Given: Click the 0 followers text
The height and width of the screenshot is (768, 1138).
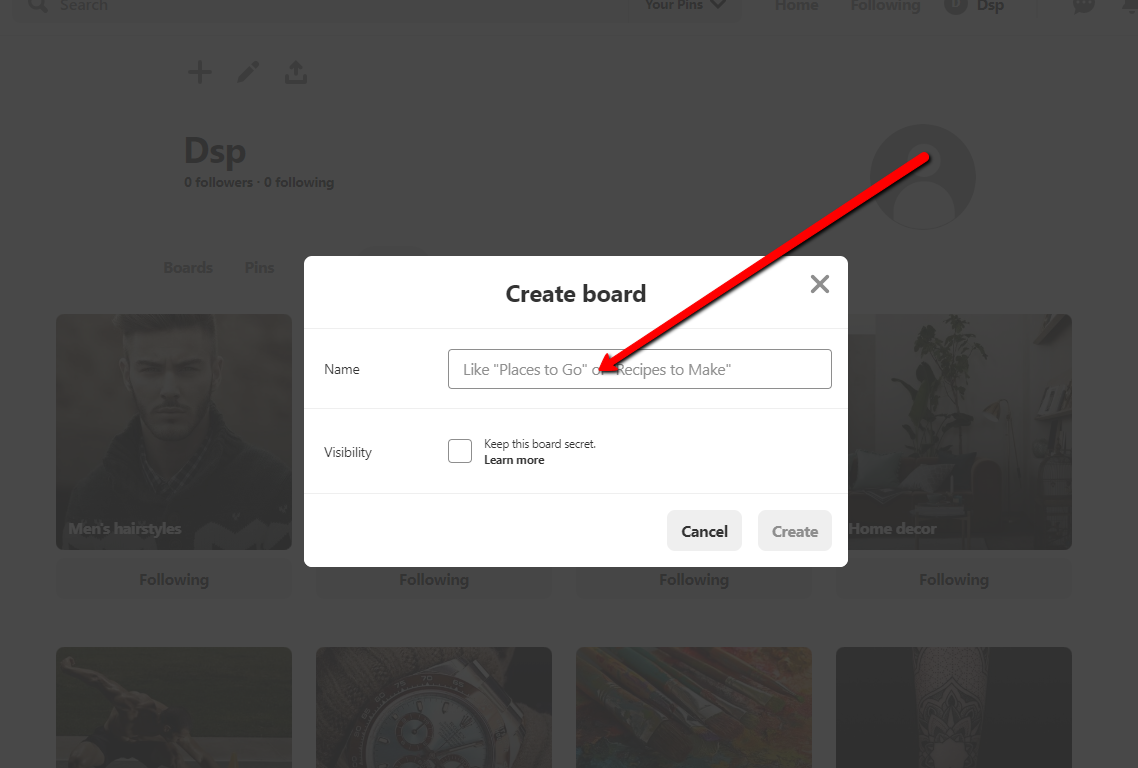Looking at the screenshot, I should tap(218, 182).
